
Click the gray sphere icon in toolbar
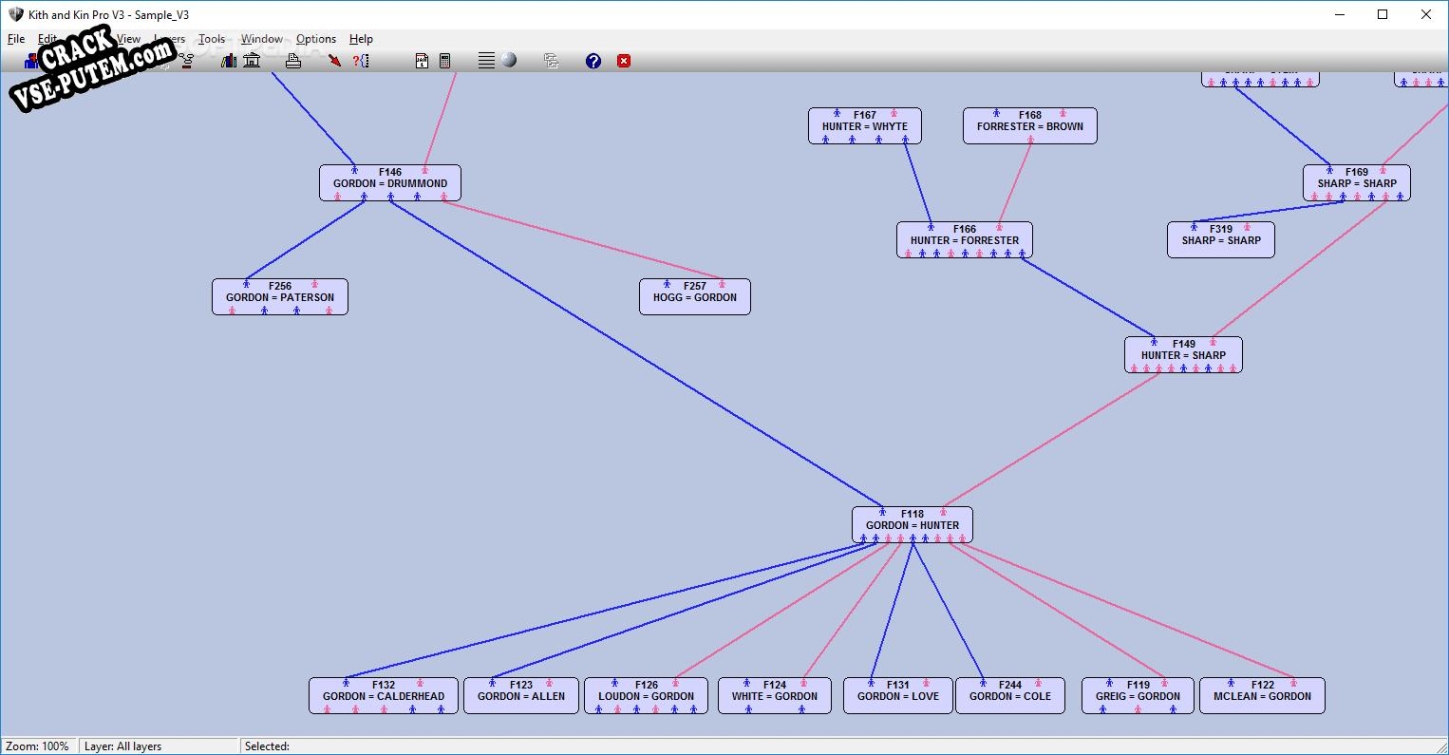pyautogui.click(x=510, y=60)
